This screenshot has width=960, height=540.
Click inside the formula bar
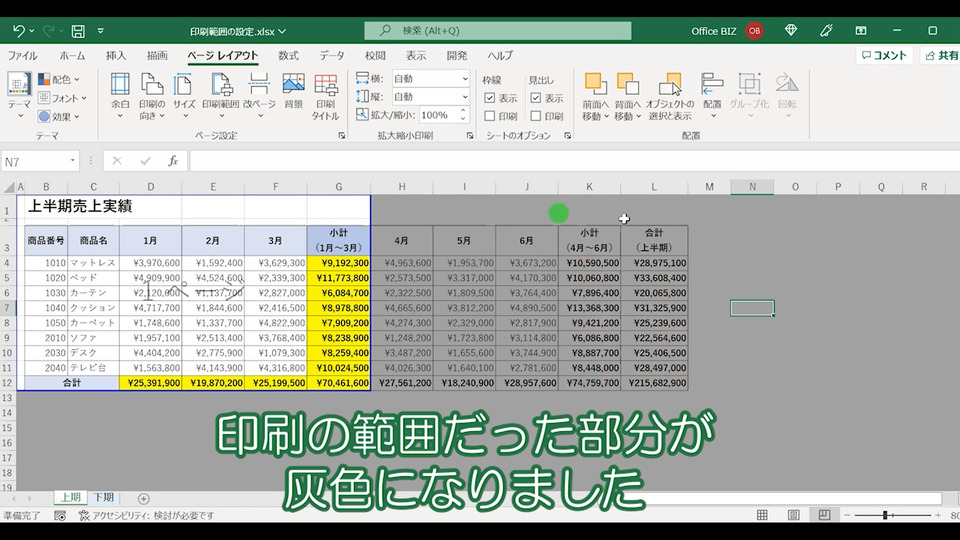pos(574,161)
